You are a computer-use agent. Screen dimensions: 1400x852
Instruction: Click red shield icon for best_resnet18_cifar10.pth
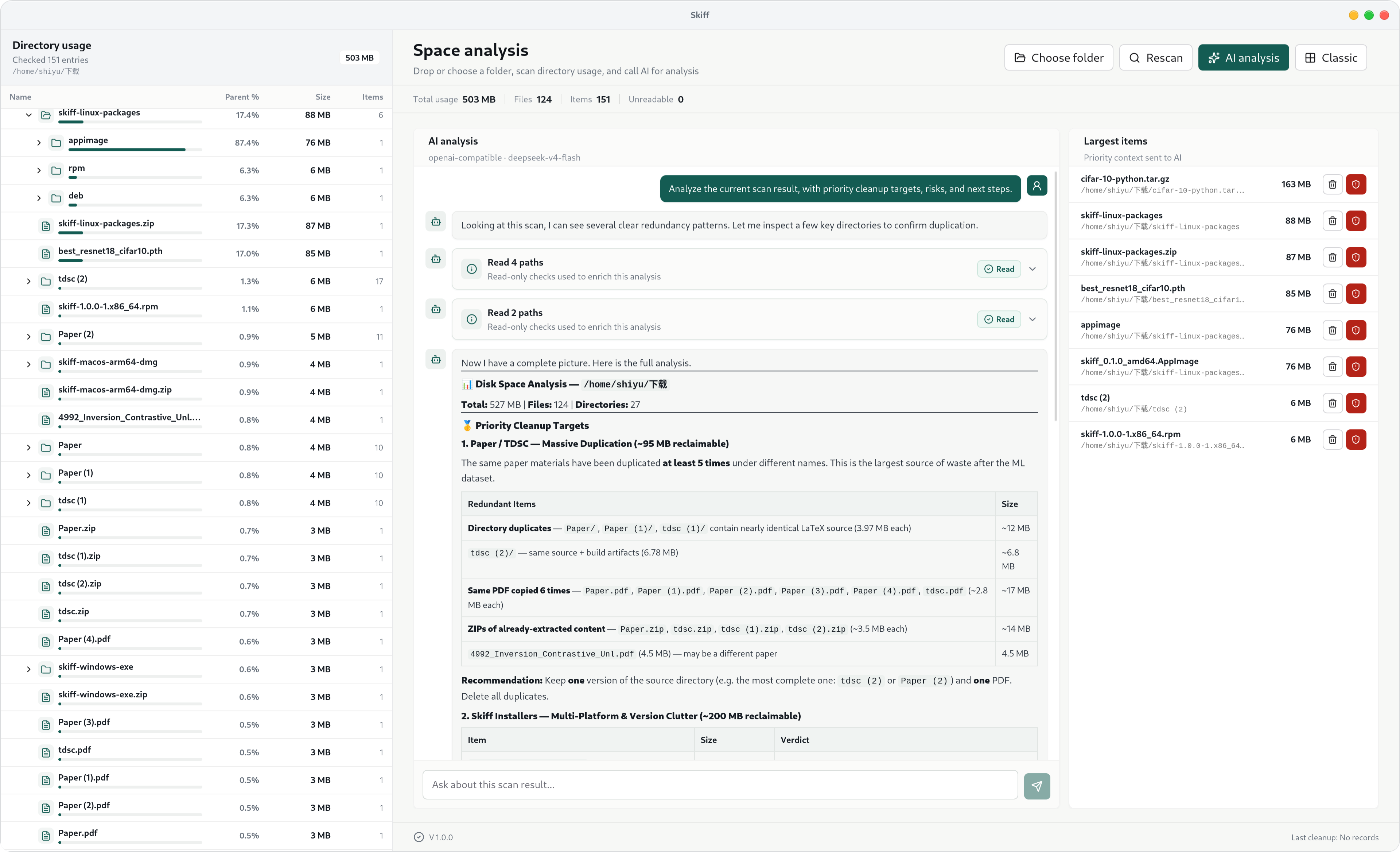tap(1356, 294)
